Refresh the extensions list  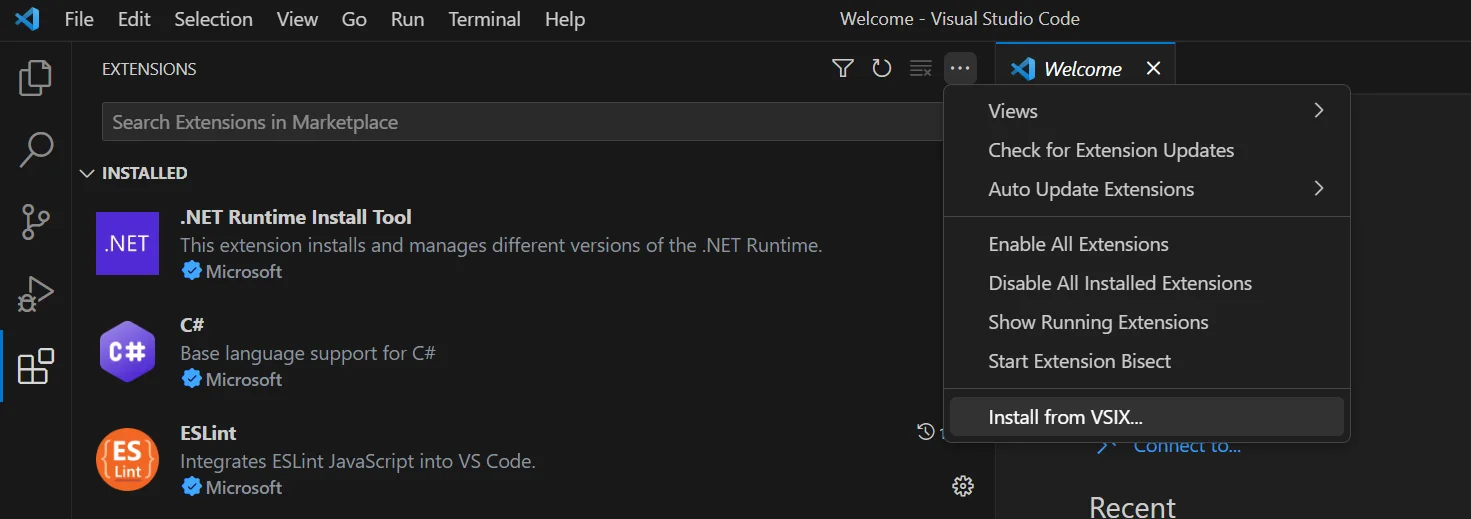[881, 68]
